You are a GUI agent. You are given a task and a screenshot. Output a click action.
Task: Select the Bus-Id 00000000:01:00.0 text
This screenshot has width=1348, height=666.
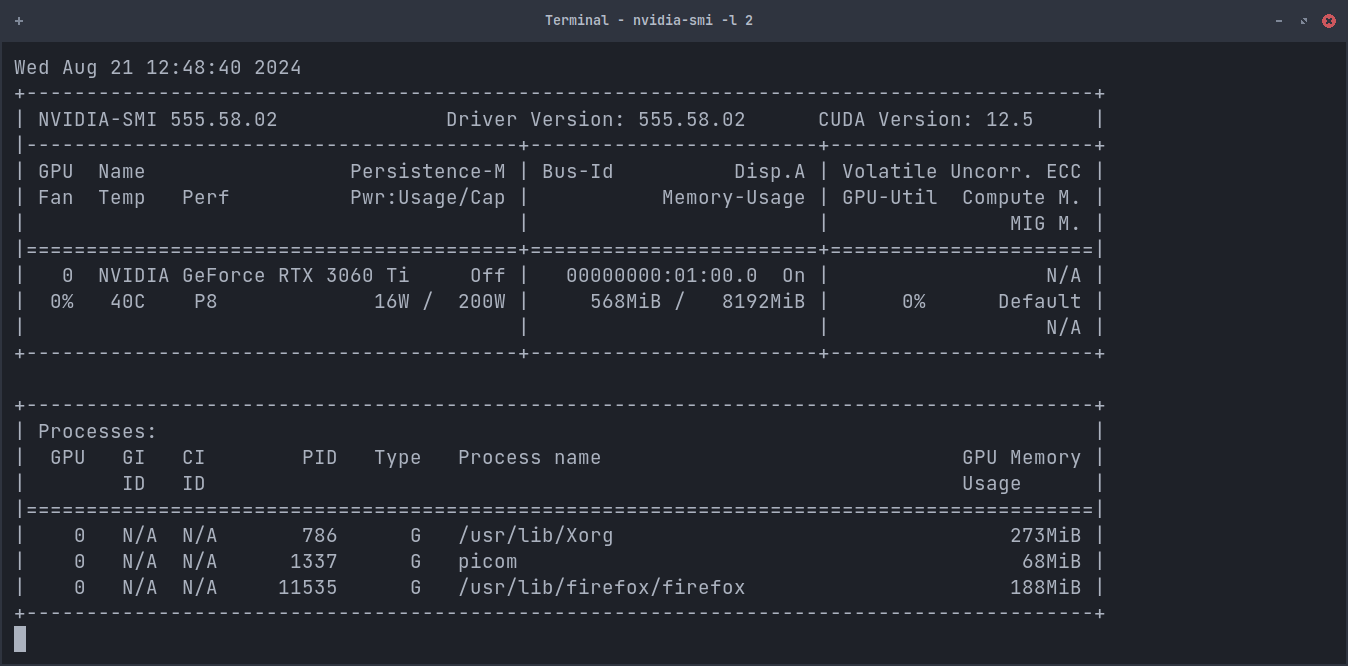(x=660, y=275)
